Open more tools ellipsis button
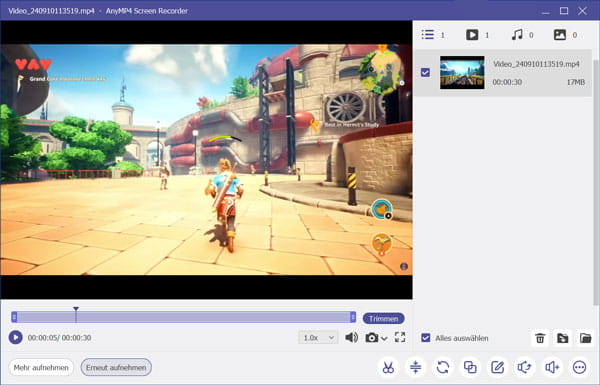This screenshot has height=385, width=600. [579, 367]
